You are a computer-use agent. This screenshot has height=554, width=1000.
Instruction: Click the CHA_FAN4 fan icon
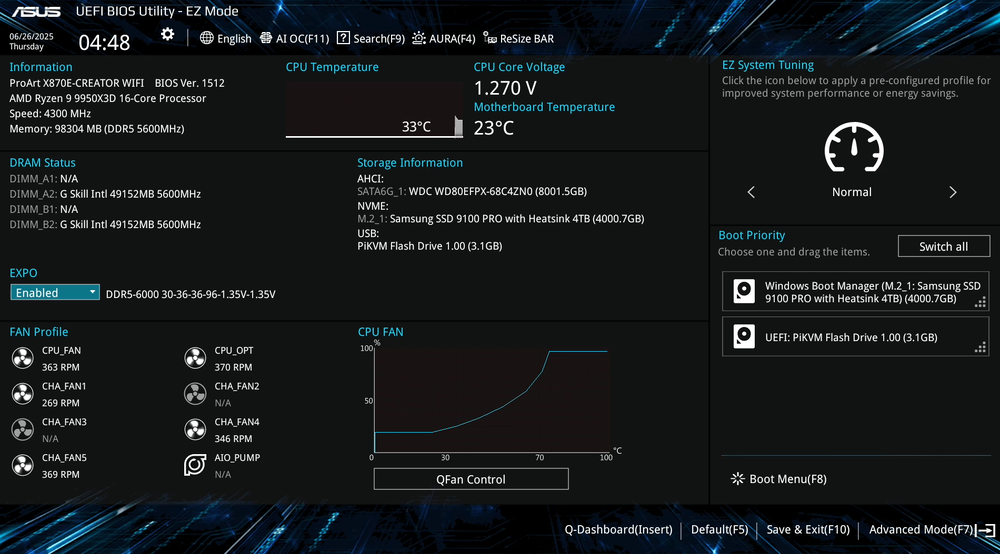click(x=195, y=430)
